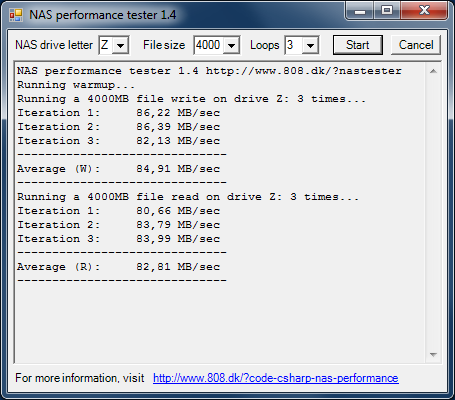Click the scrollbar up arrow in results

coord(433,71)
